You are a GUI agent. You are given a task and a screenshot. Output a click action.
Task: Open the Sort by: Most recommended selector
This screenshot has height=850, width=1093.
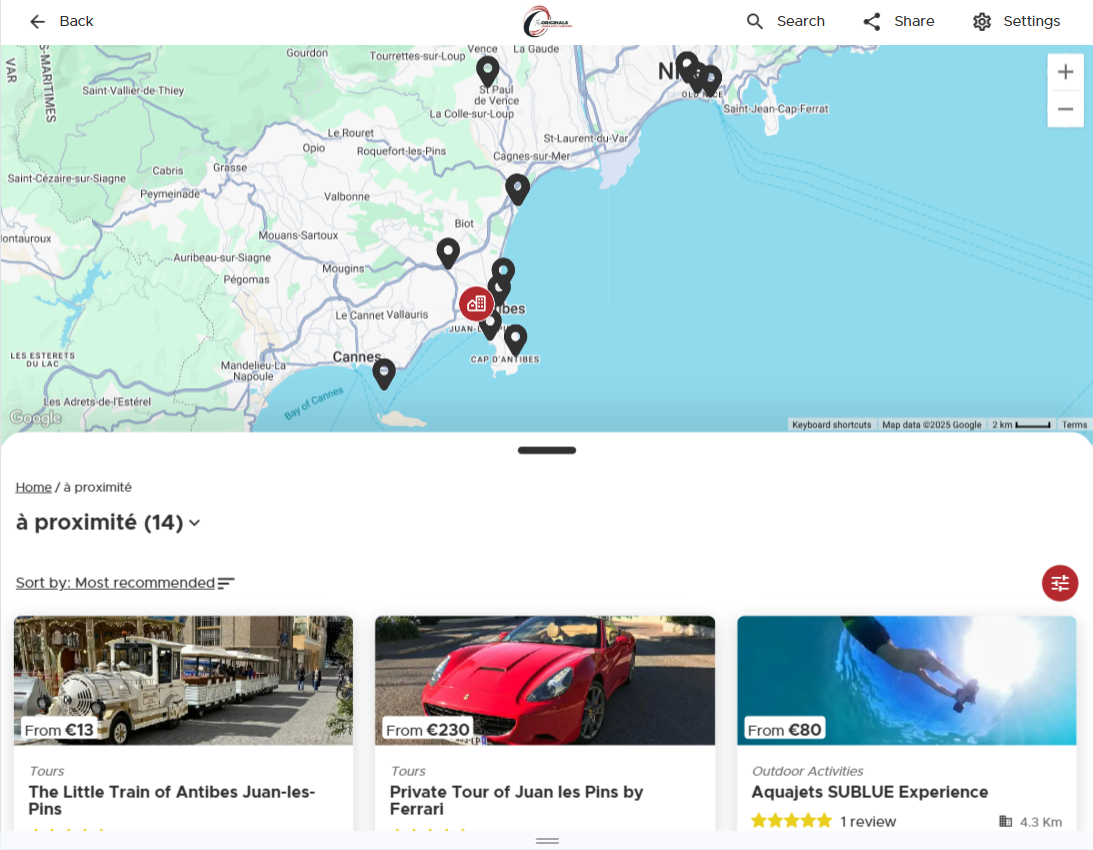tap(113, 582)
